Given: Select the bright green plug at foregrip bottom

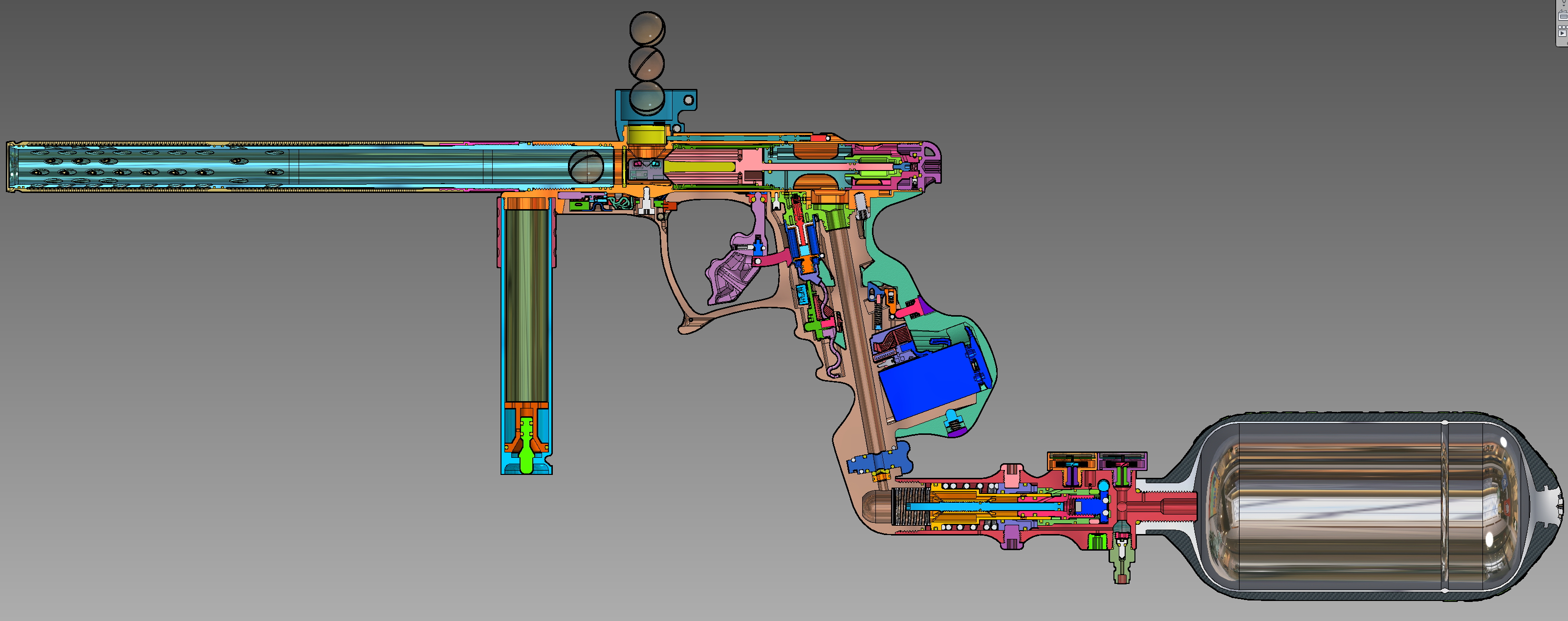Looking at the screenshot, I should point(527,457).
